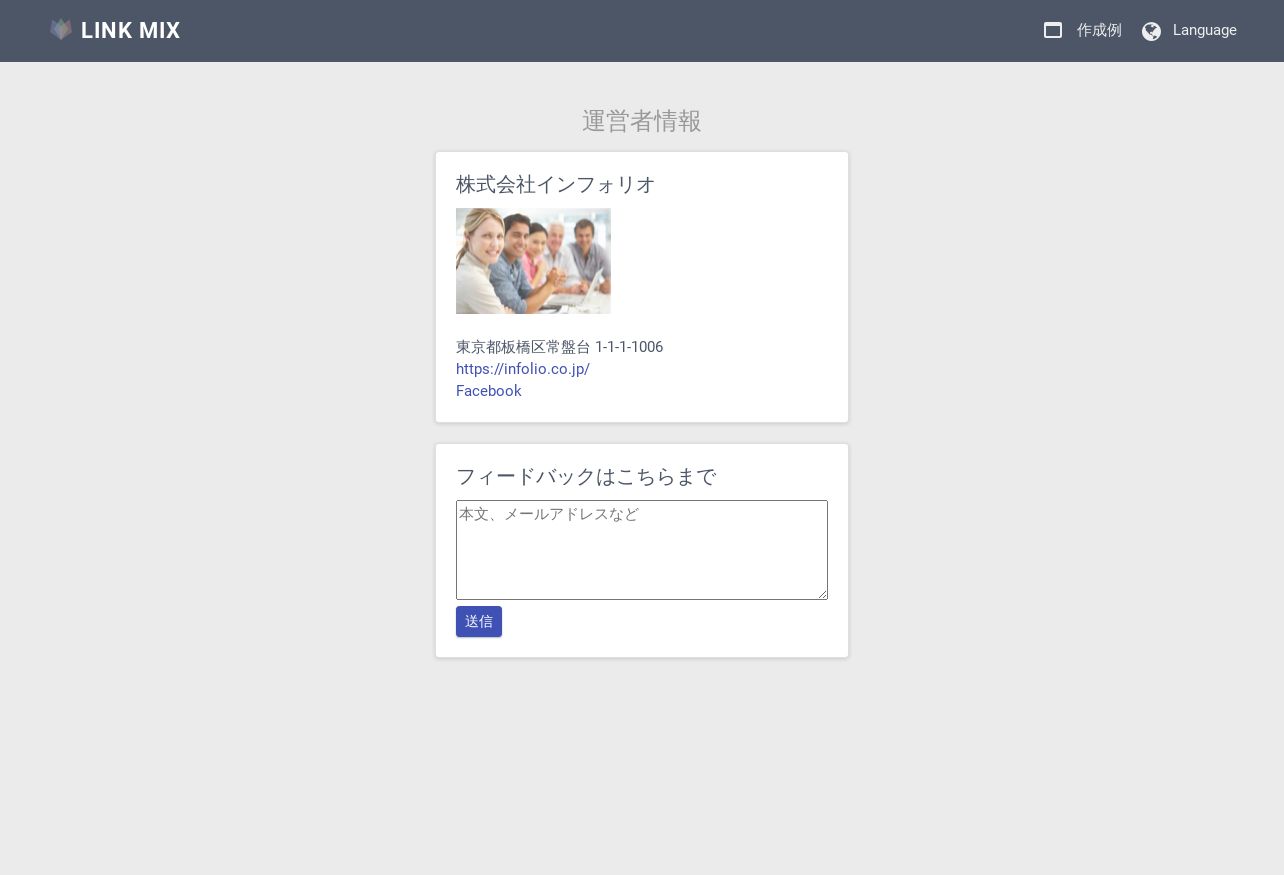Focus the feedback message text area

coord(642,550)
